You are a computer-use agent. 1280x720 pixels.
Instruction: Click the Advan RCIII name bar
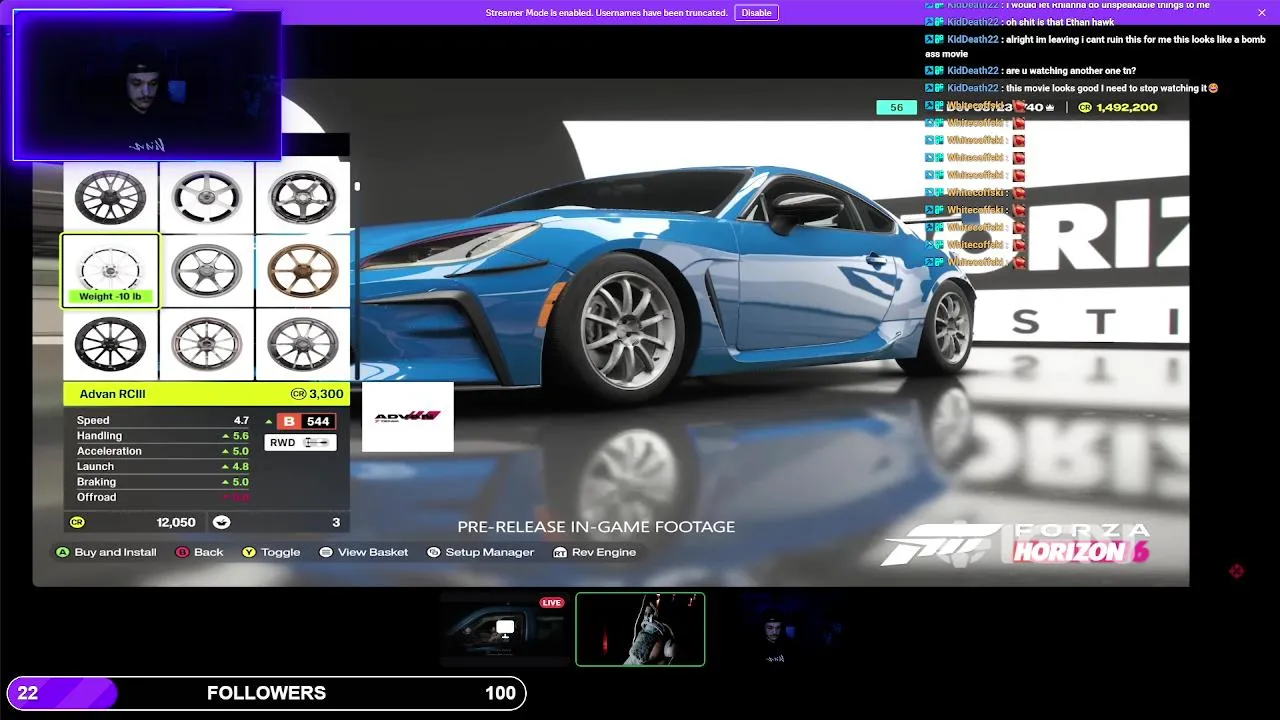tap(206, 394)
